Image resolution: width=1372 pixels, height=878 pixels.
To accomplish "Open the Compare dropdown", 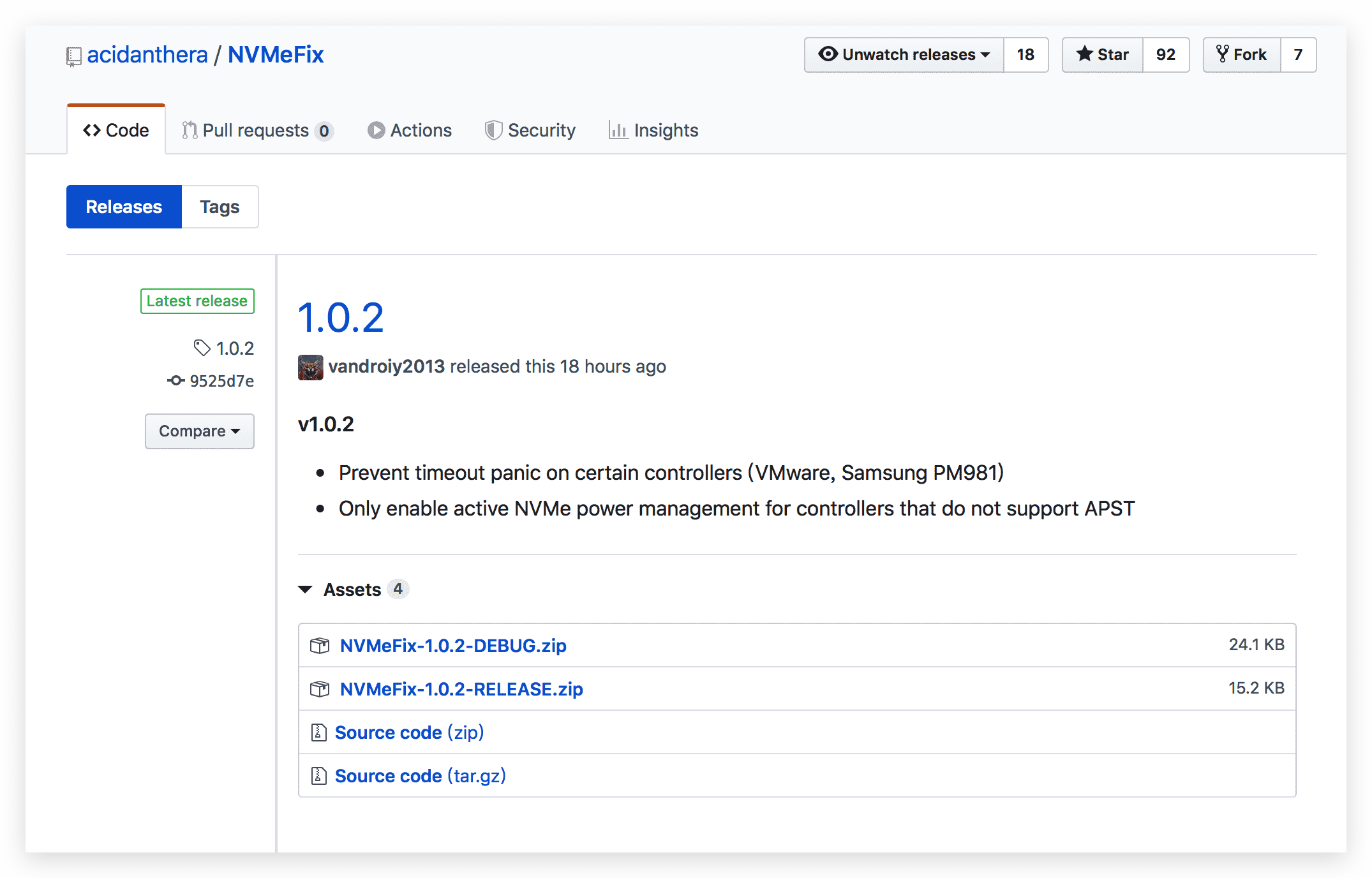I will [200, 431].
